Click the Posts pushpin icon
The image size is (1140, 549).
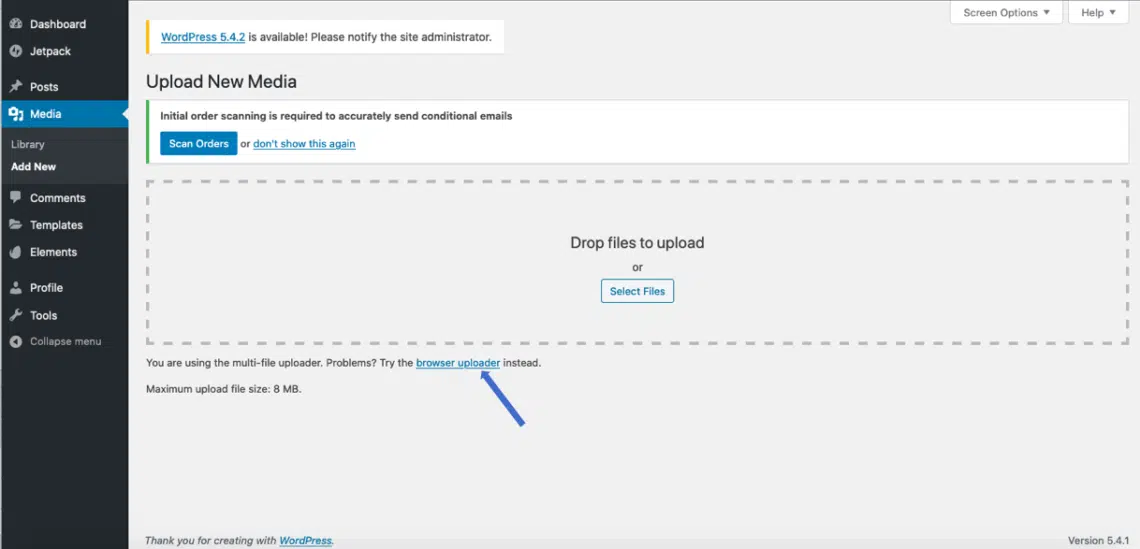(15, 87)
